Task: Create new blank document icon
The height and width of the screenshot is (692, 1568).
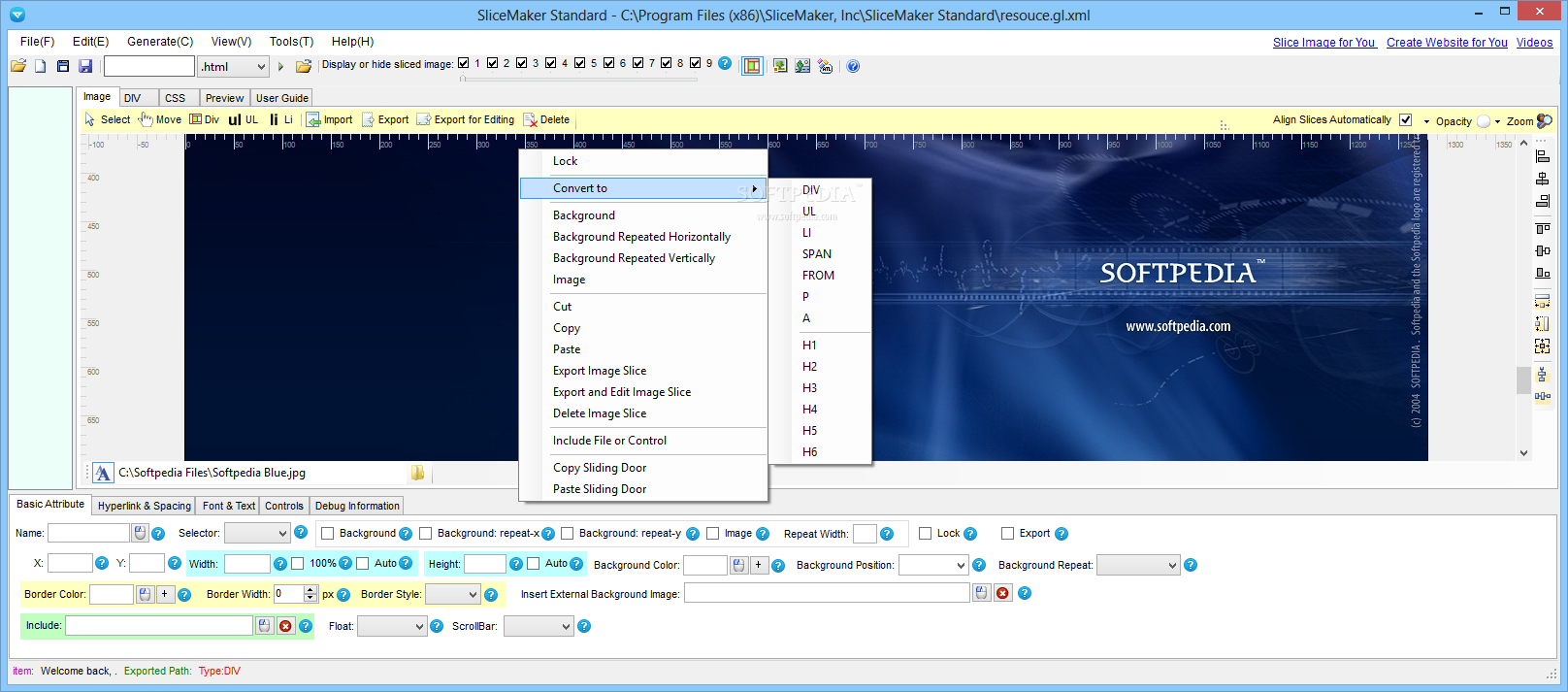Action: click(x=41, y=66)
